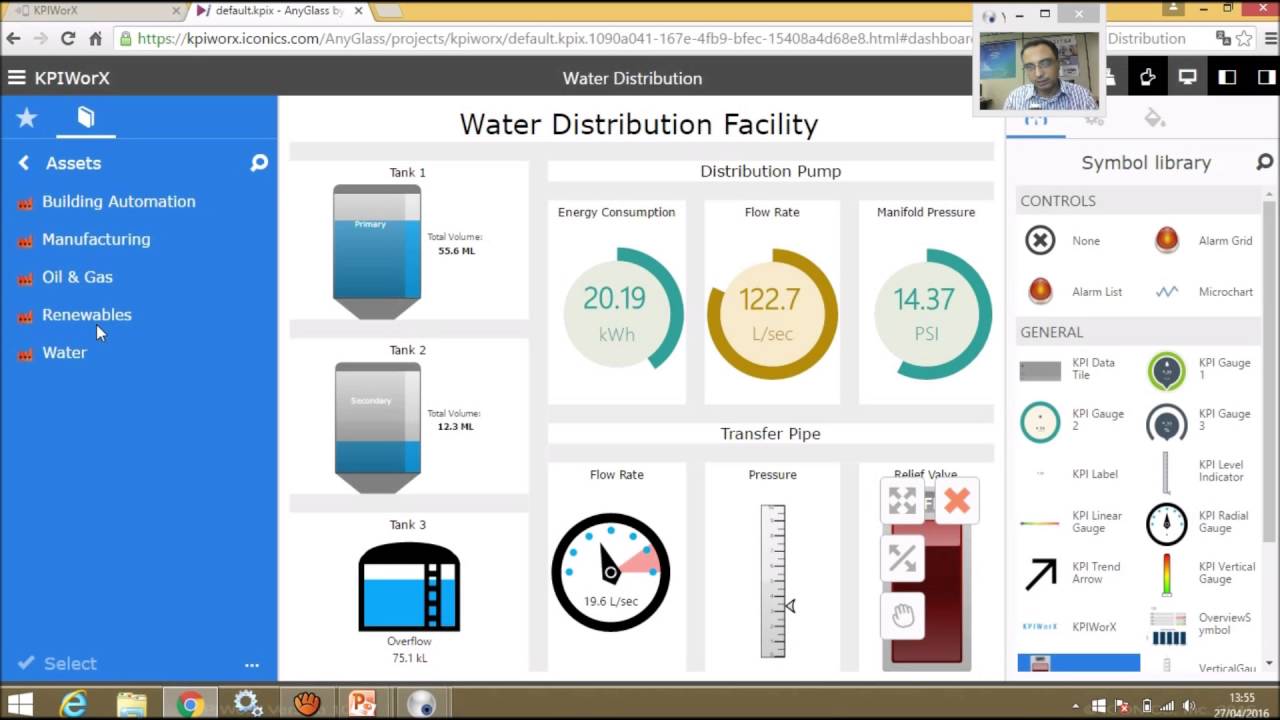This screenshot has height=720, width=1280.
Task: Click the resize diagonal arrows tool
Action: [x=902, y=559]
